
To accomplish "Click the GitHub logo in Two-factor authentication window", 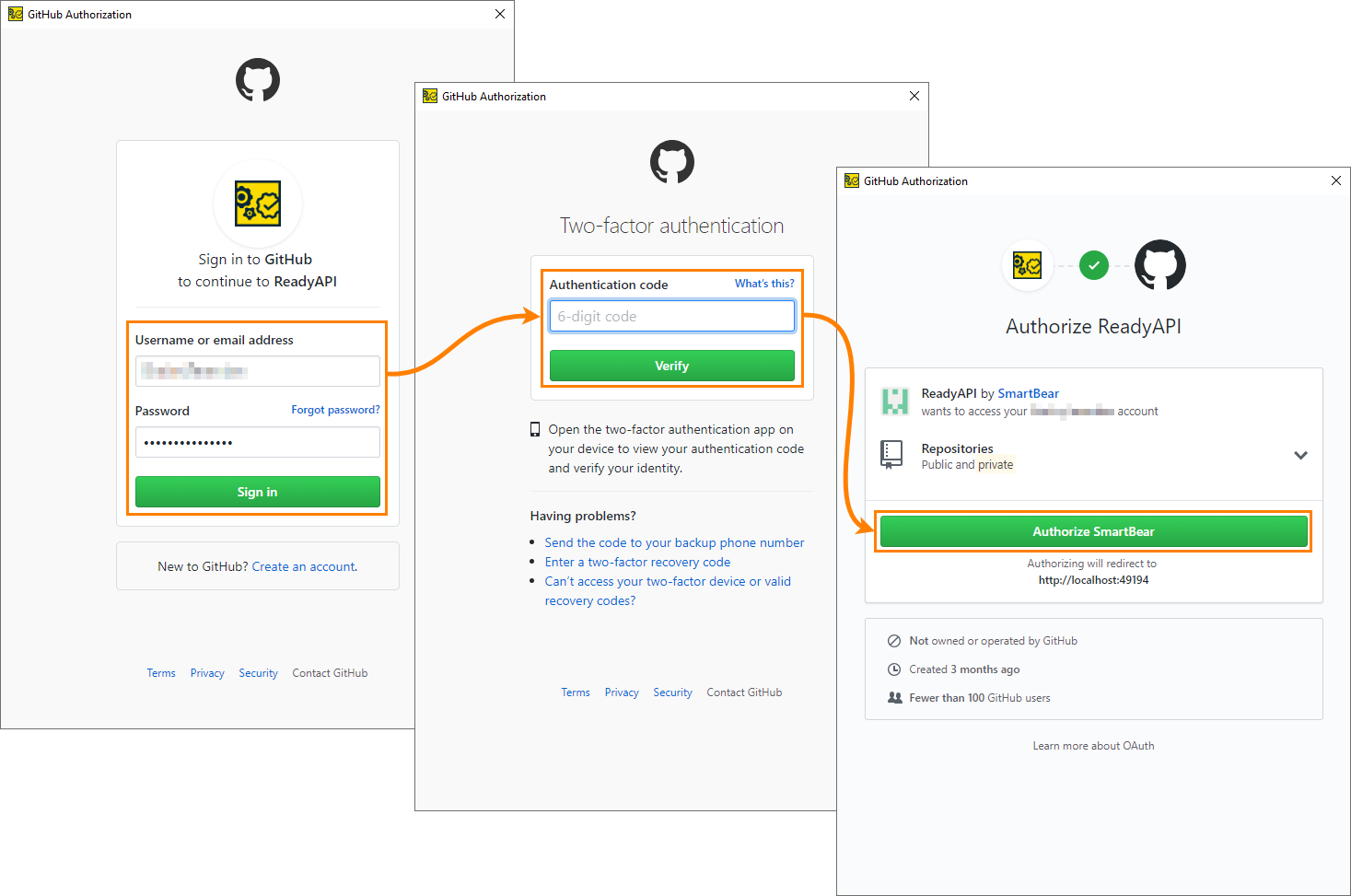I will [x=672, y=162].
